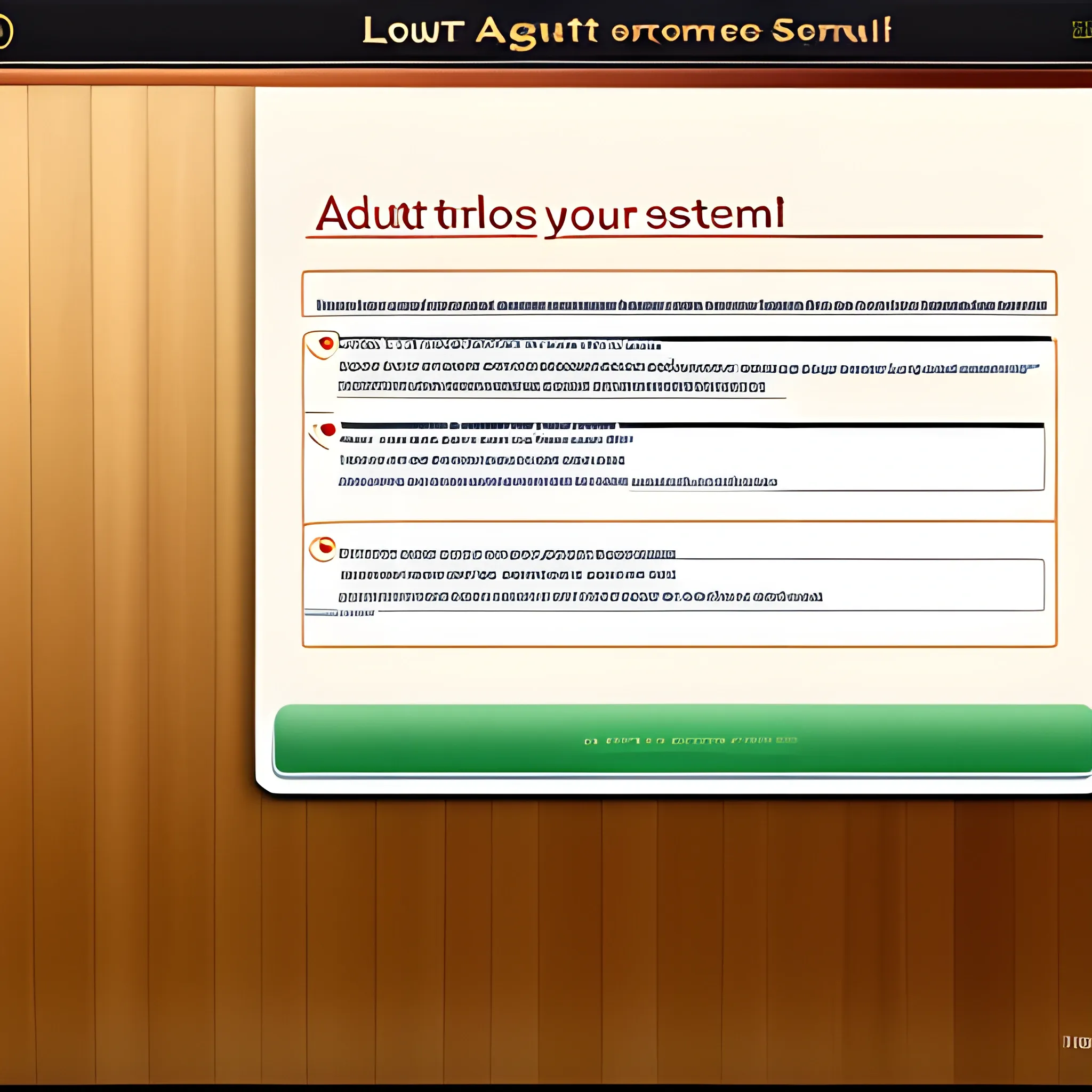Select the bottom option's red radio button
Viewport: 1092px width, 1092px height.
324,548
